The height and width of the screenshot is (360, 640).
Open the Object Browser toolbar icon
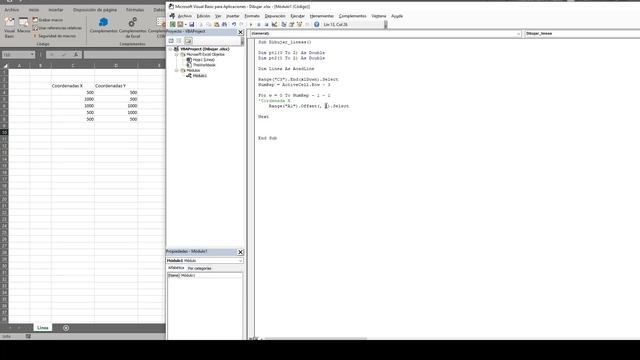point(299,24)
